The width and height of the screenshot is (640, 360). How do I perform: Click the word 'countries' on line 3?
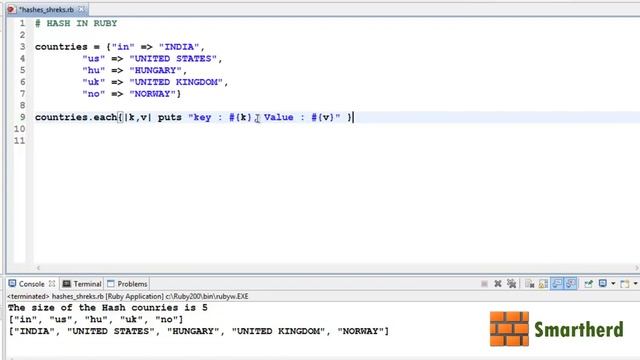(x=61, y=47)
